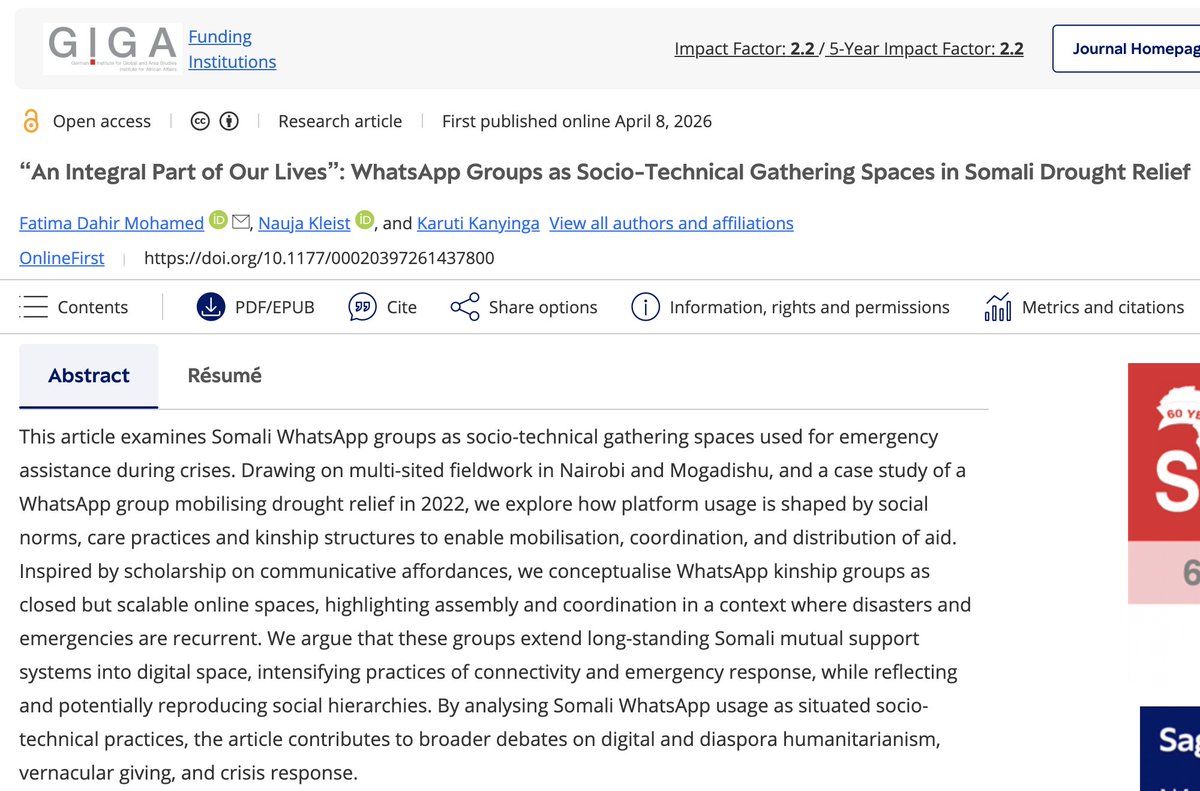Click the Cite quotation bubble icon
Screen dimensions: 1200x791
click(362, 307)
